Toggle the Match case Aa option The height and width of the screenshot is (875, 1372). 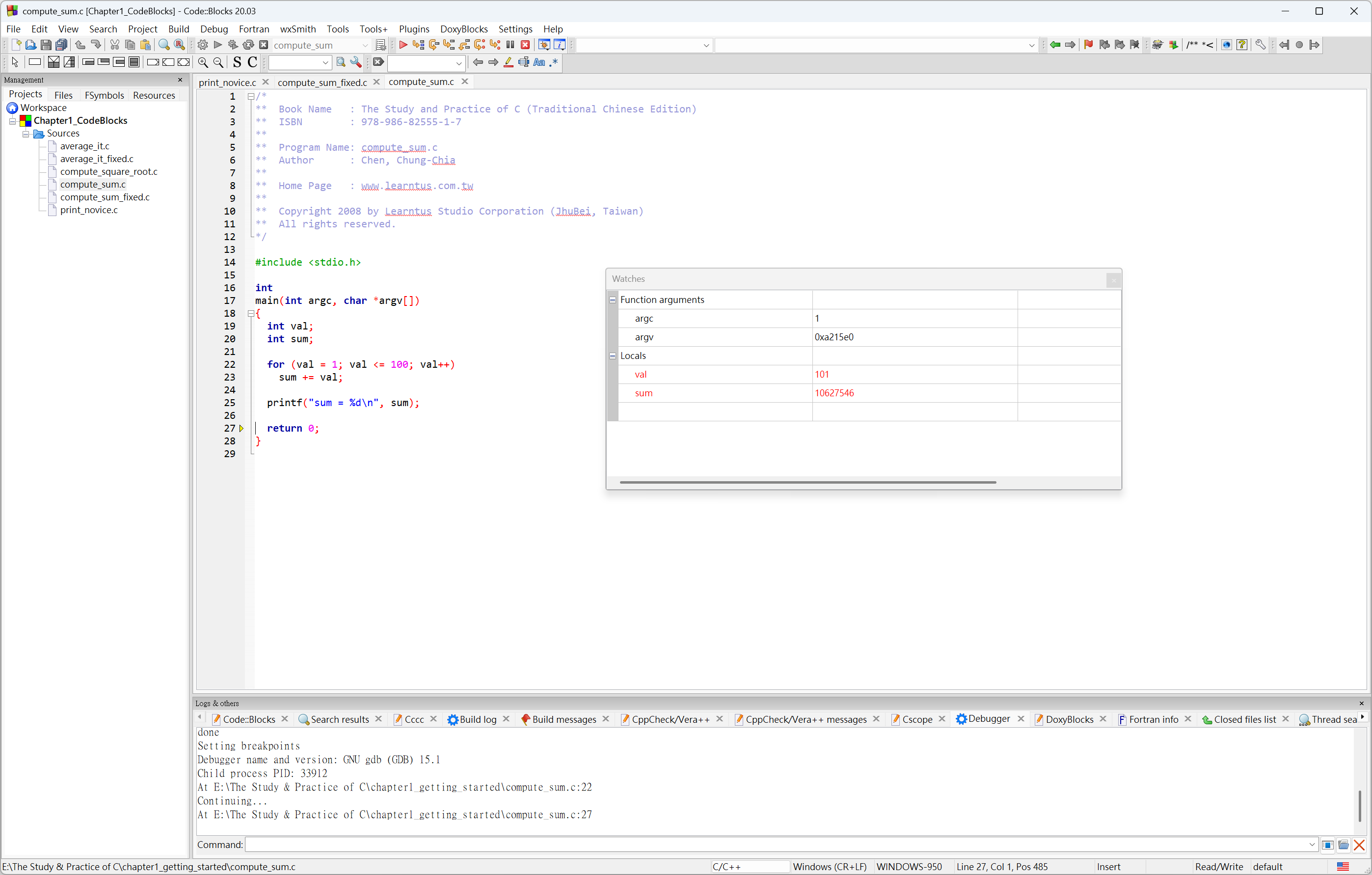point(539,63)
